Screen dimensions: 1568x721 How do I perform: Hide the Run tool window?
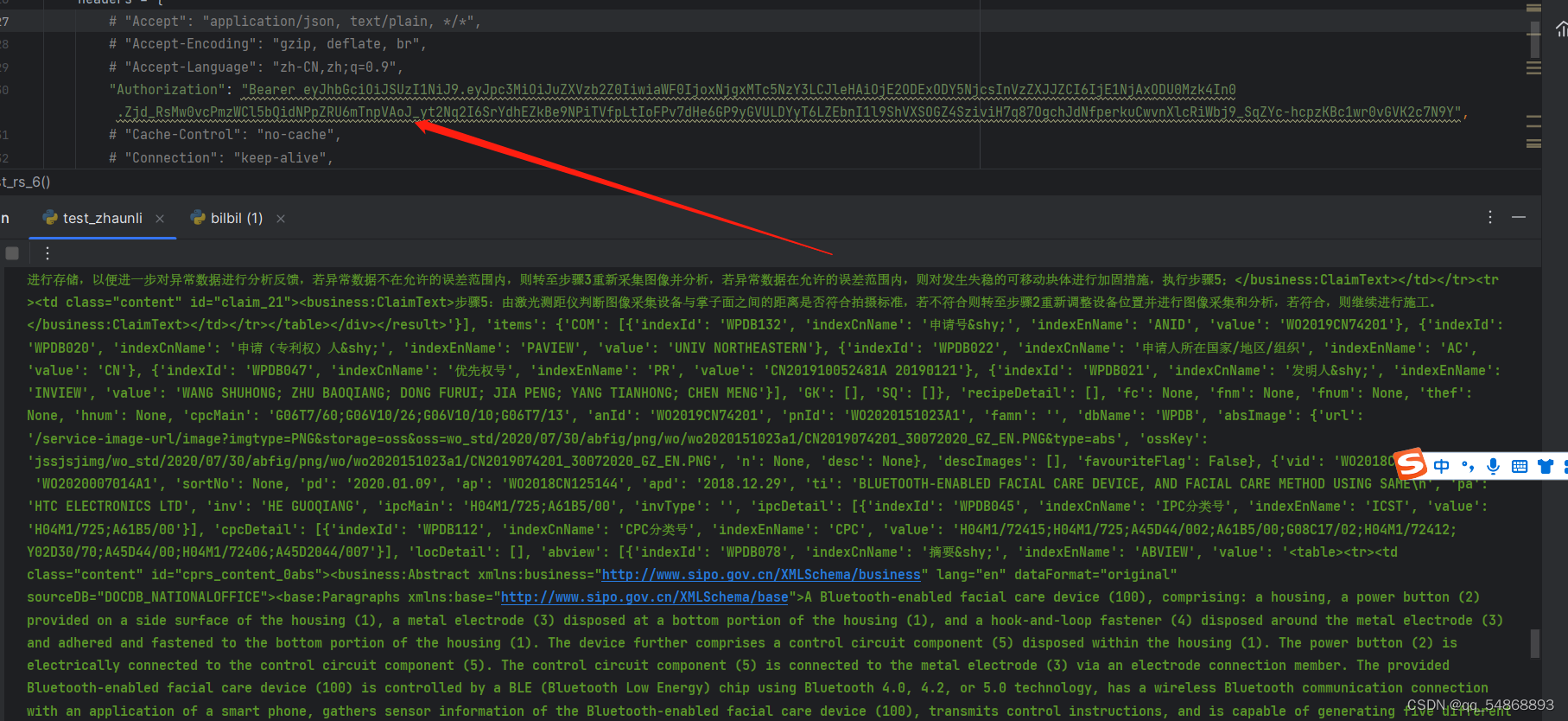1519,217
